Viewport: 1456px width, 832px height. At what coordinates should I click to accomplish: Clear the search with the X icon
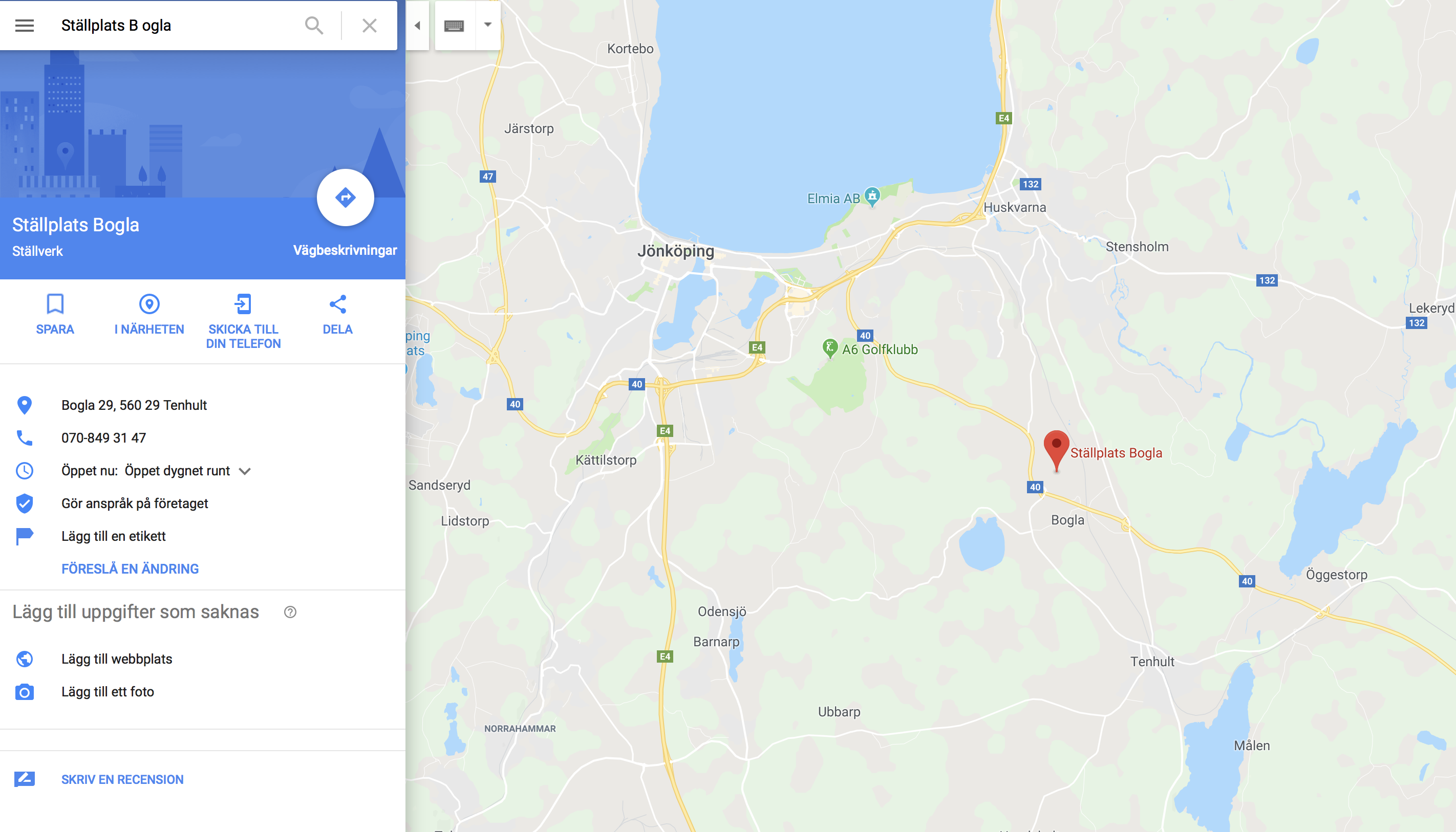[x=369, y=26]
